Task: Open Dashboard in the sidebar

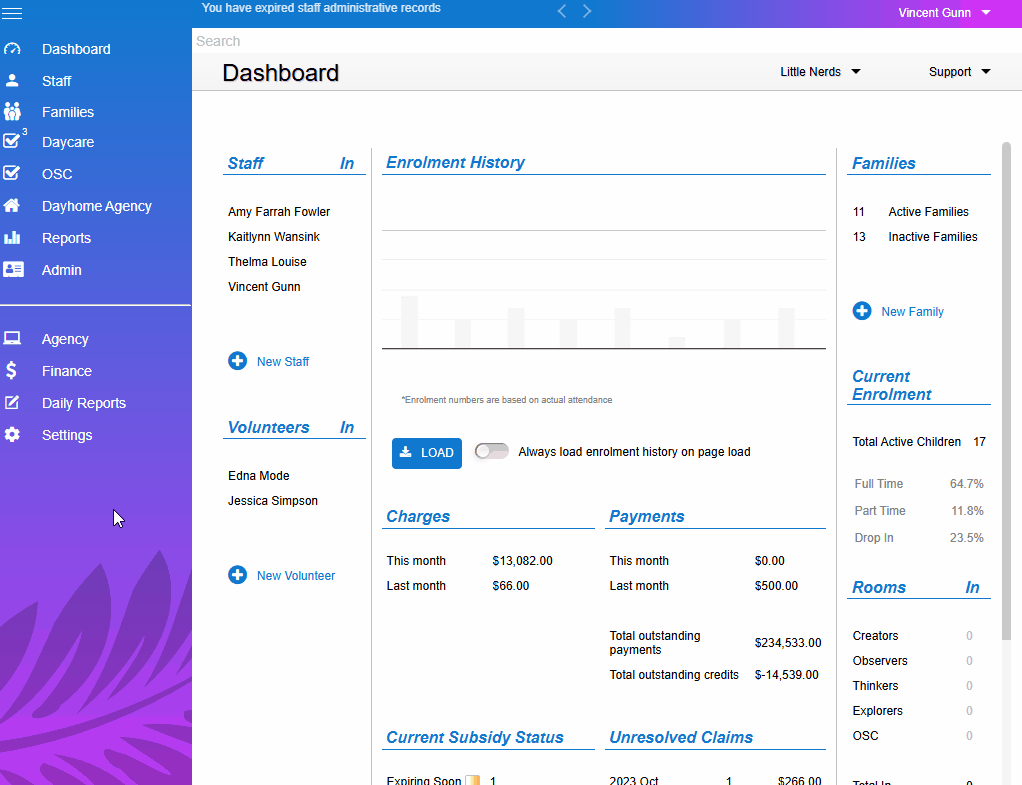Action: (76, 49)
